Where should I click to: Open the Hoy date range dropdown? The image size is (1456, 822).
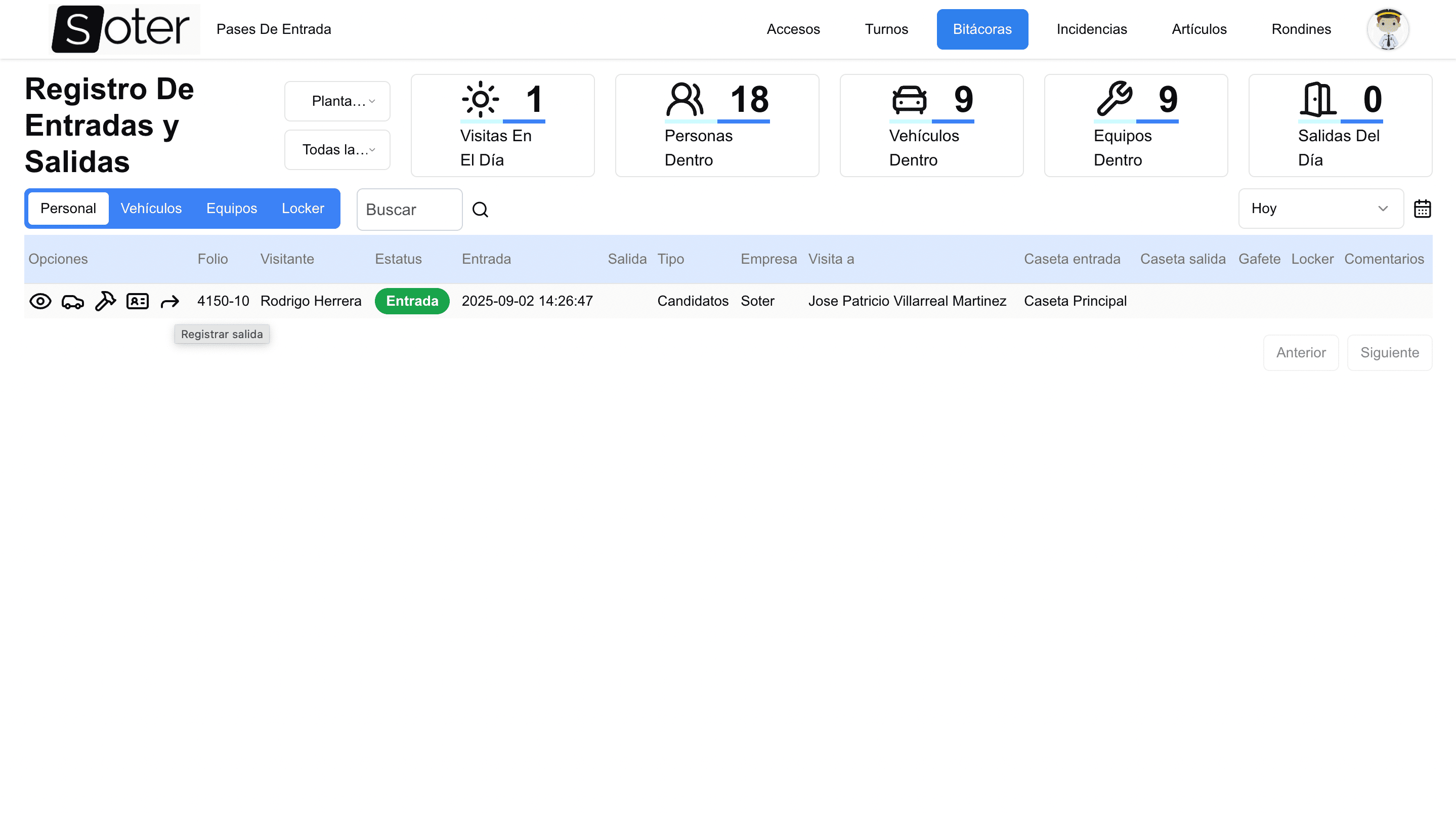point(1320,209)
